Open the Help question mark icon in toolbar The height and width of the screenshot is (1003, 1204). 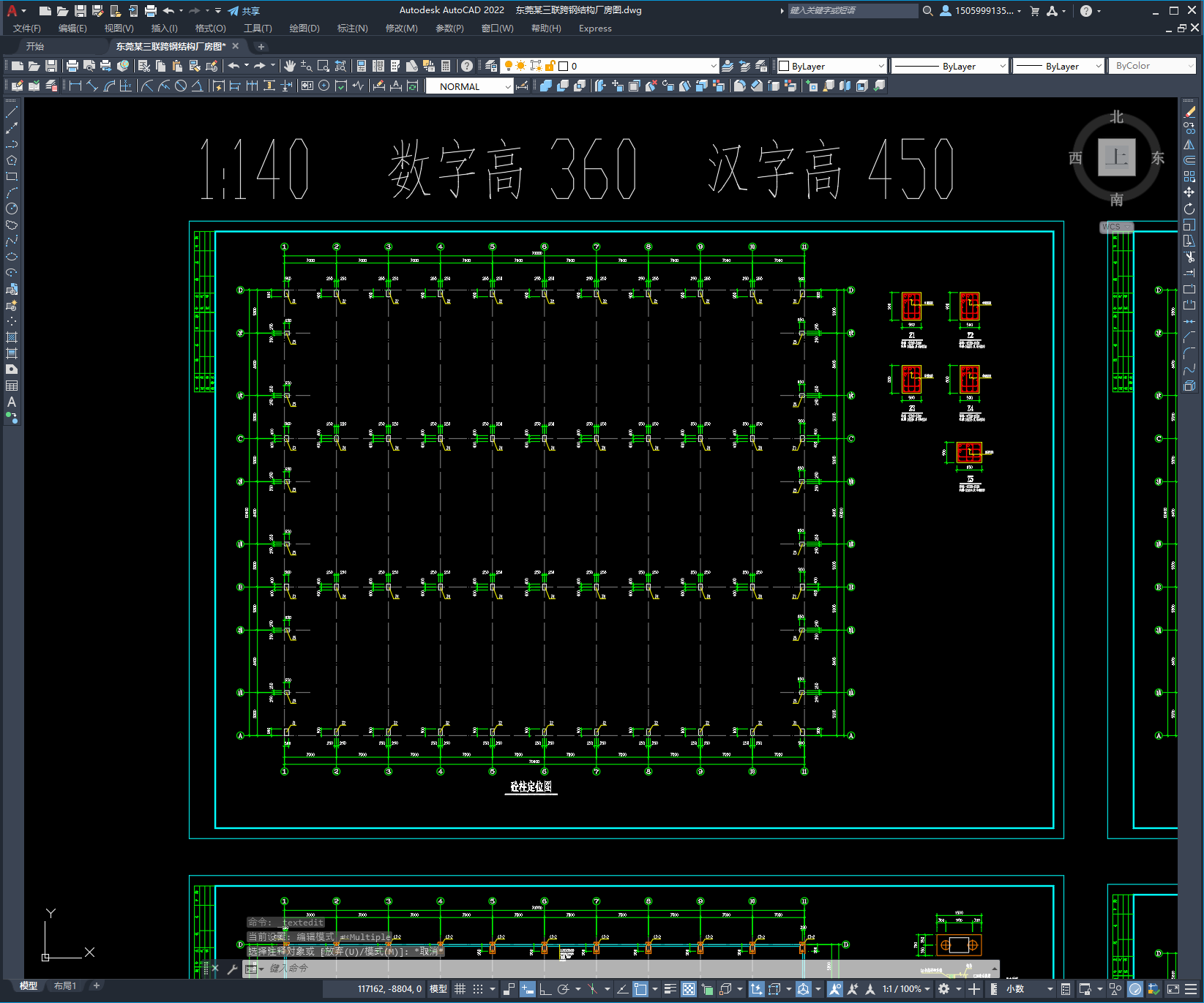[x=467, y=66]
